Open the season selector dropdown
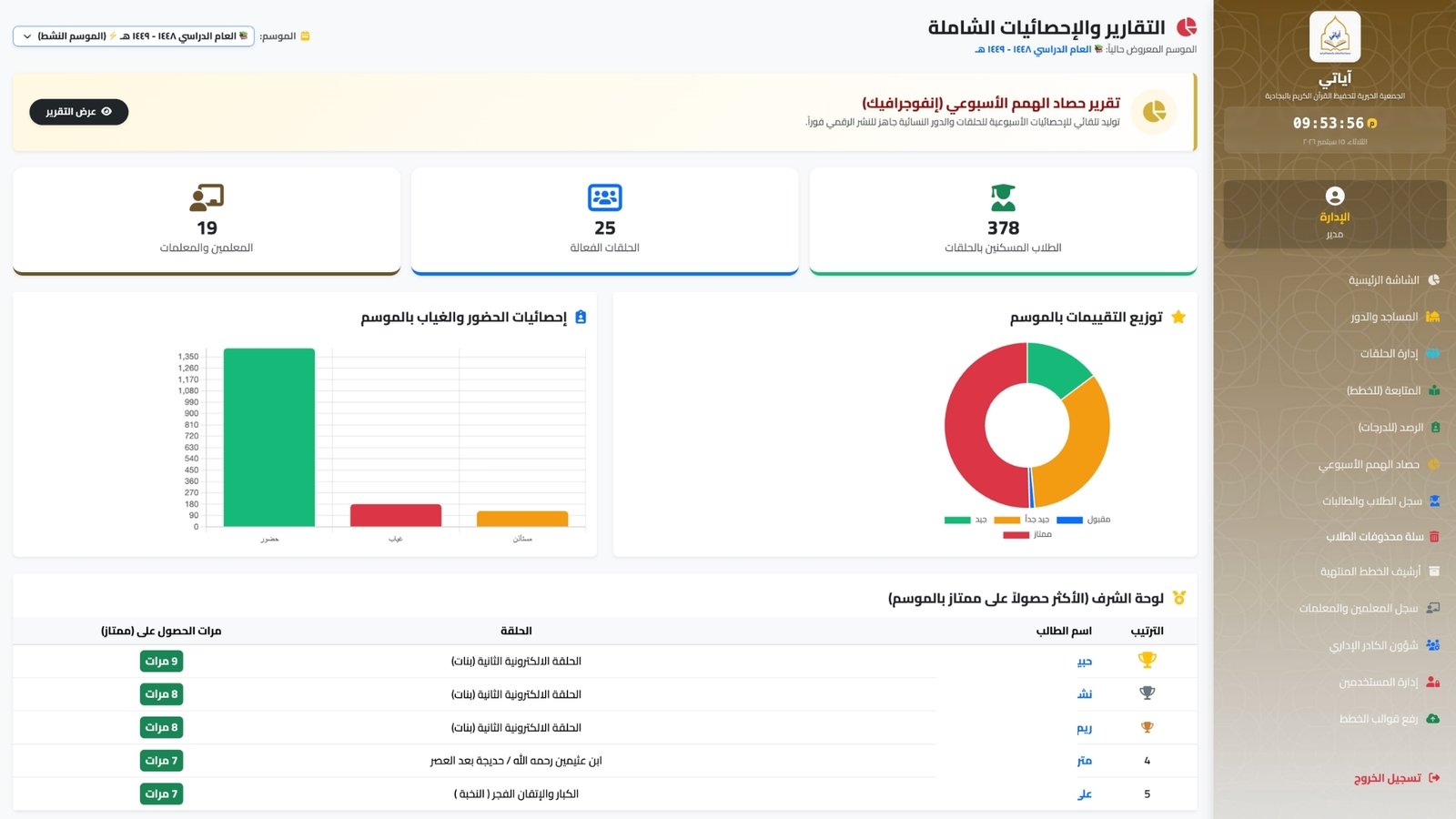The width and height of the screenshot is (1456, 819). [134, 36]
